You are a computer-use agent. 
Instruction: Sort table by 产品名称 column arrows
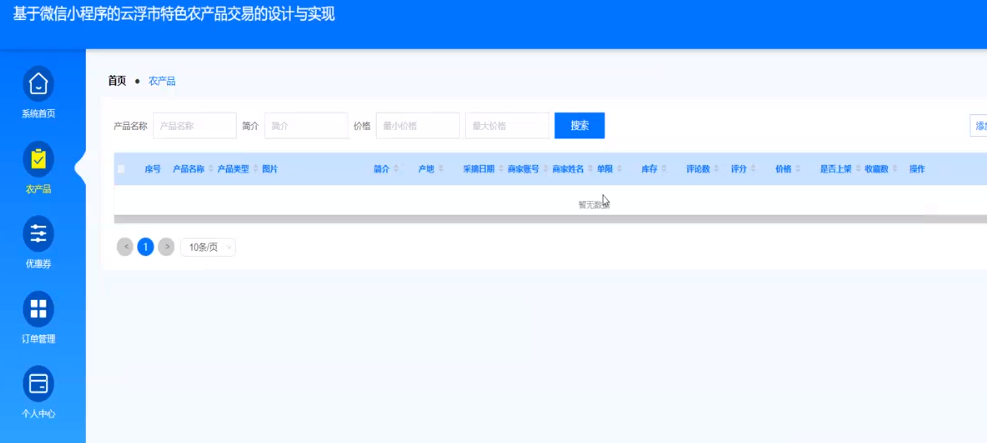210,169
